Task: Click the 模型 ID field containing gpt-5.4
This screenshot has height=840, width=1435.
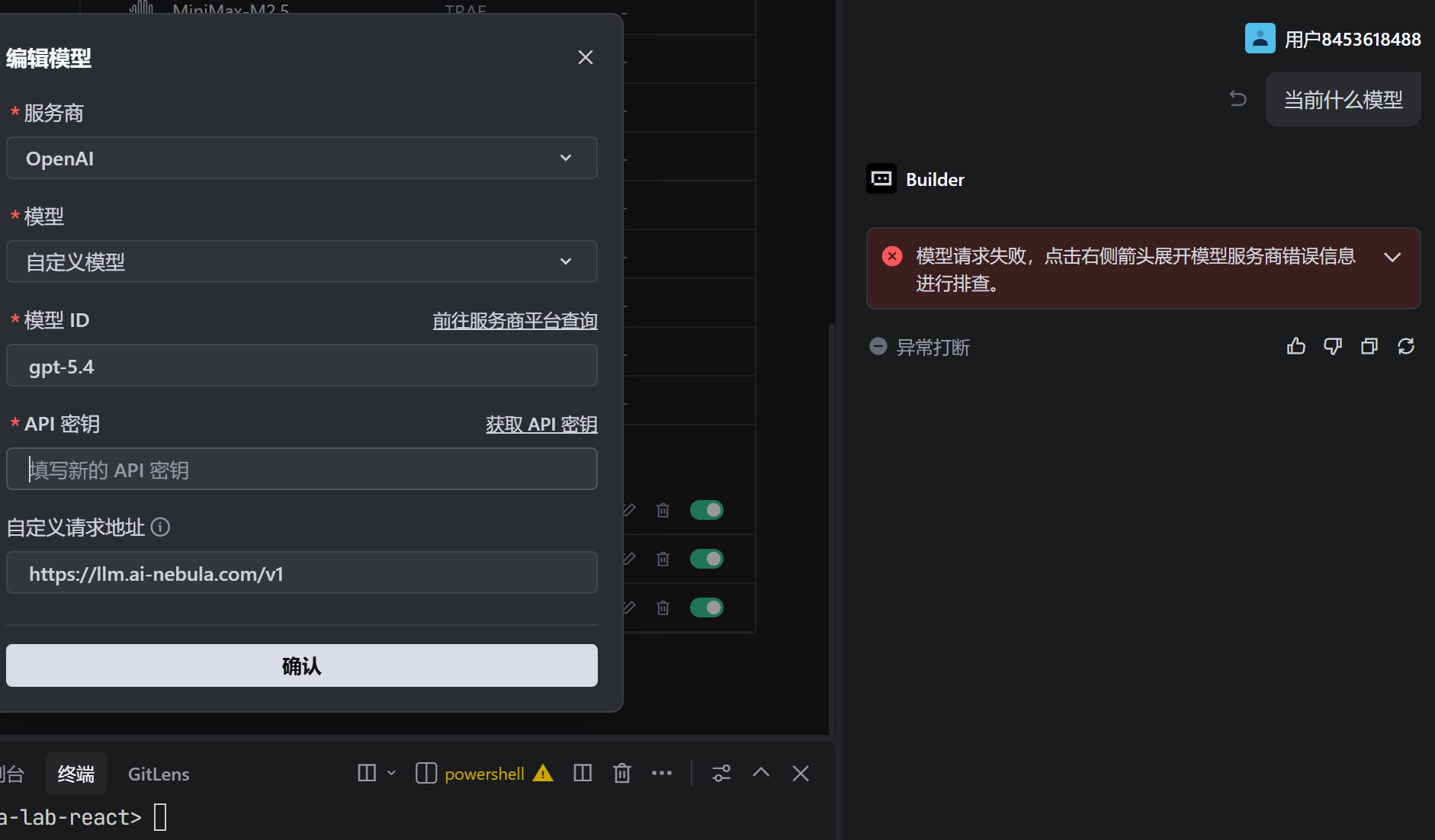Action: pyautogui.click(x=302, y=365)
